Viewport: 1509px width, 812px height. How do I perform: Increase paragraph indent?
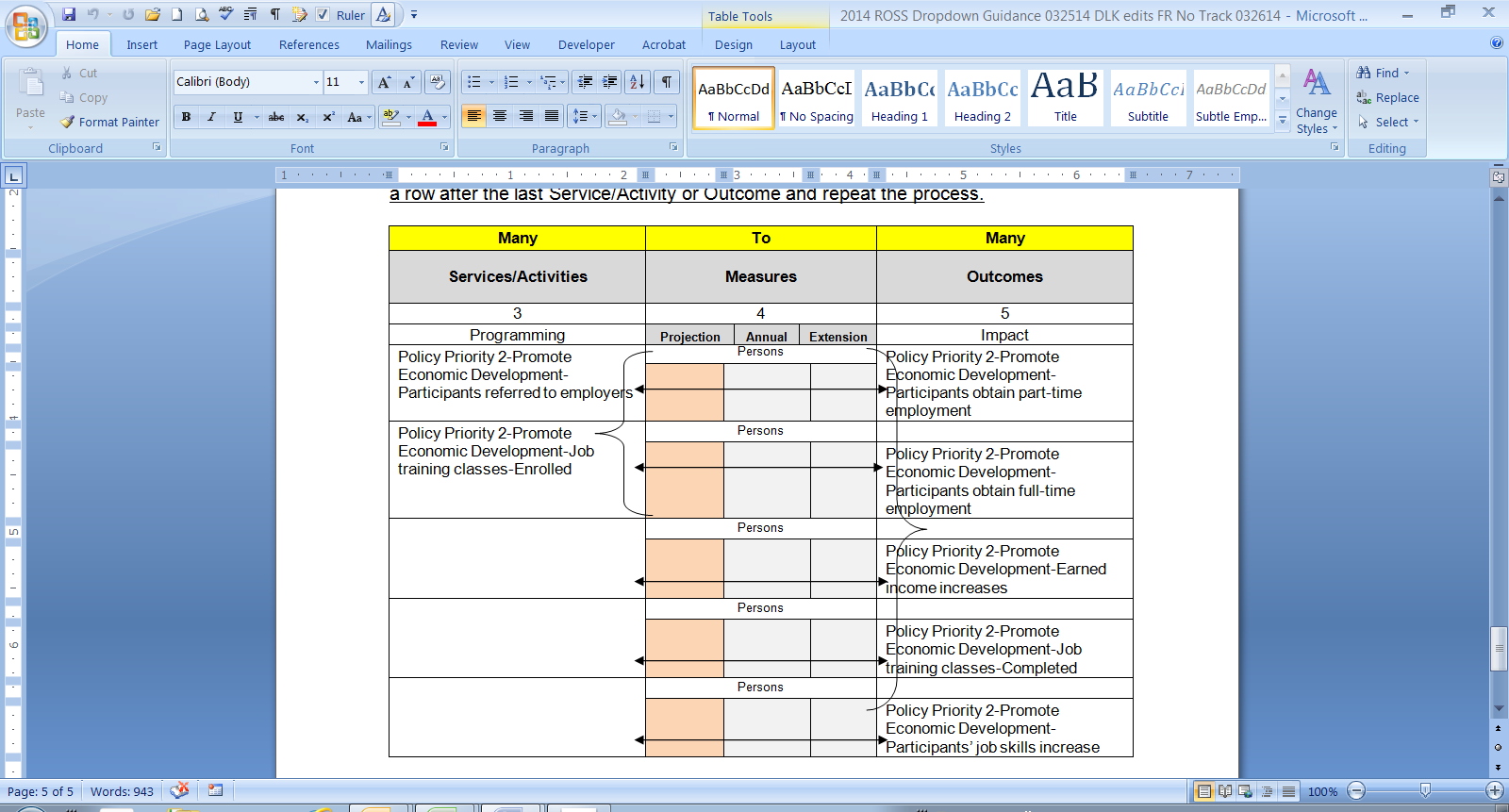tap(610, 82)
